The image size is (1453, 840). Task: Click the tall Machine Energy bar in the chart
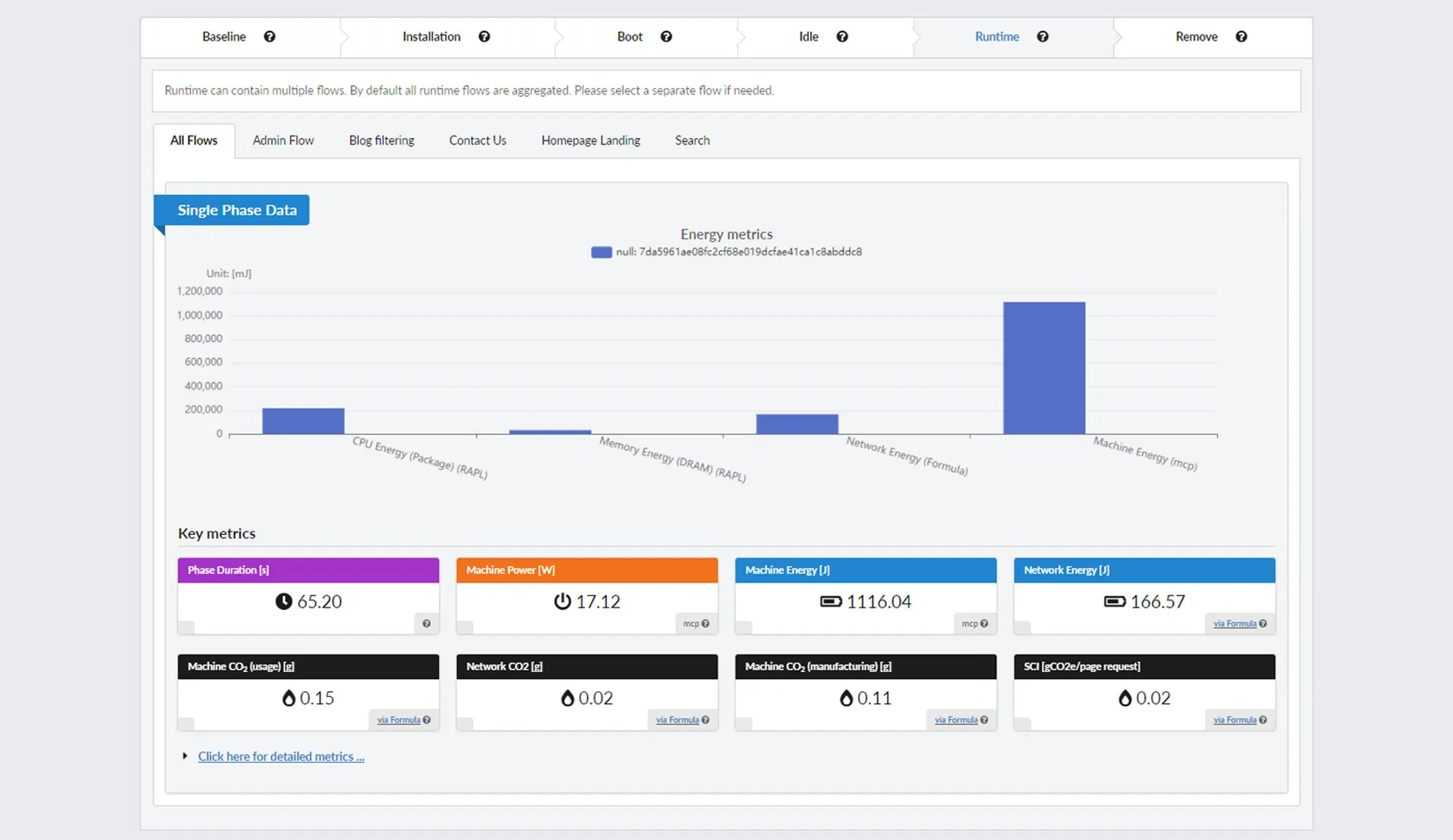point(1044,369)
